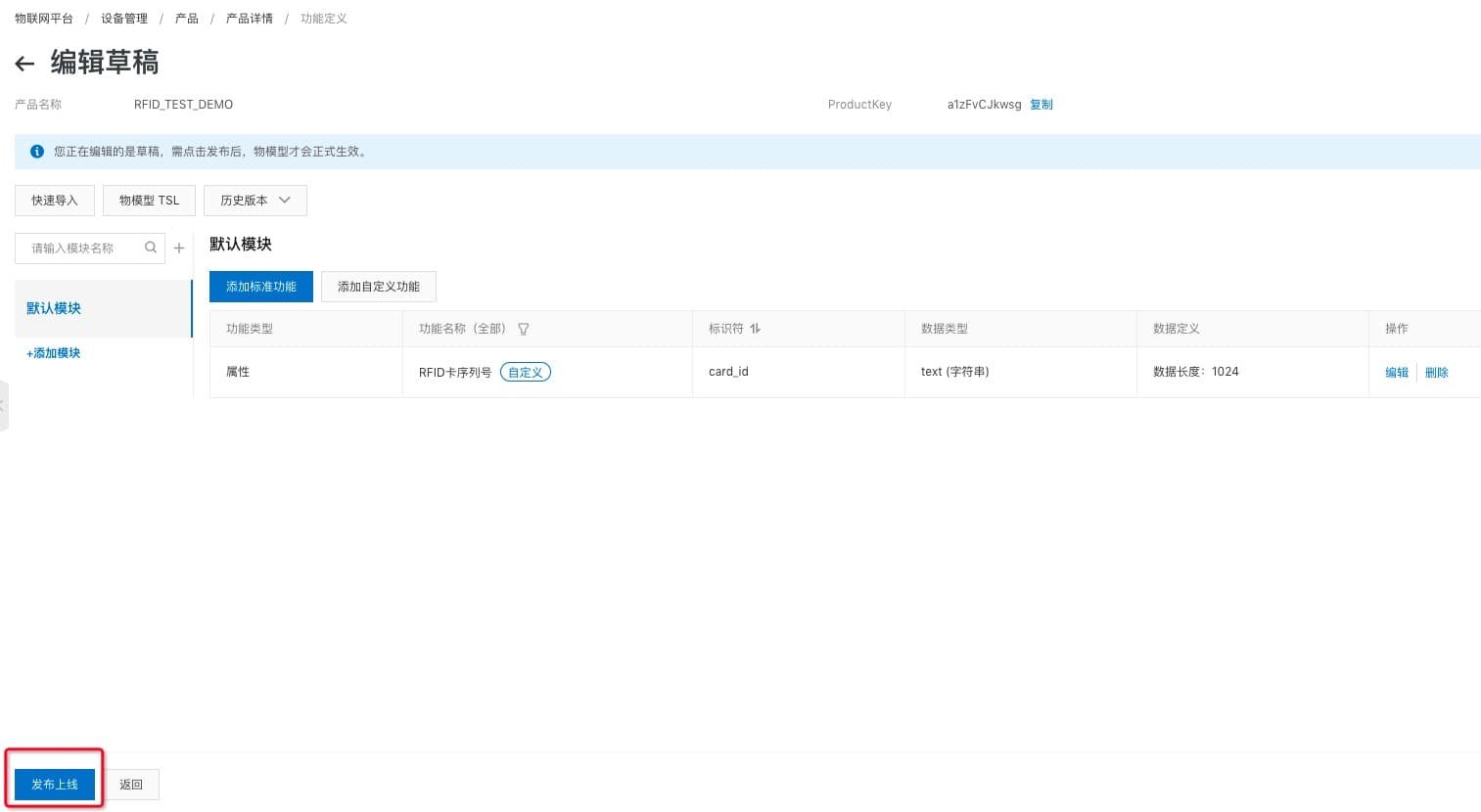
Task: Open the 历史版本 dropdown
Action: (255, 201)
